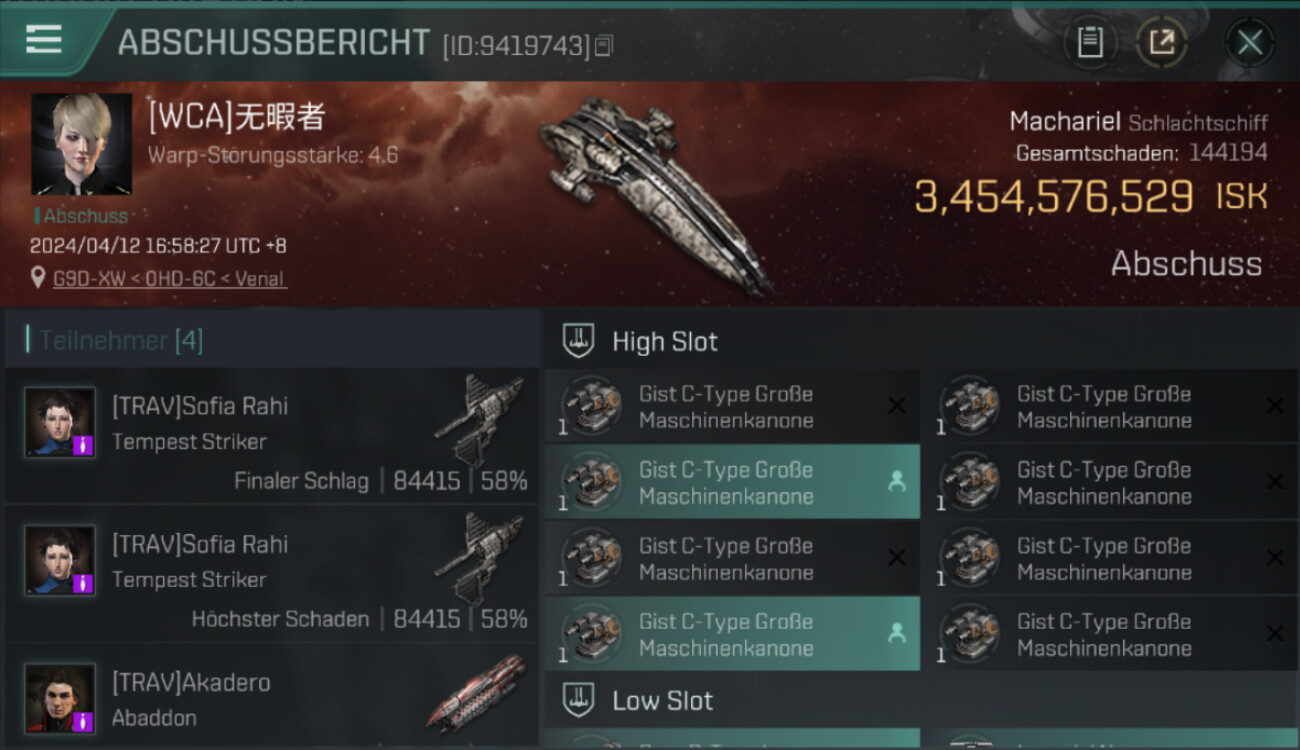Click the X mark on the first High Slot module
The image size is (1300, 750).
click(x=897, y=405)
